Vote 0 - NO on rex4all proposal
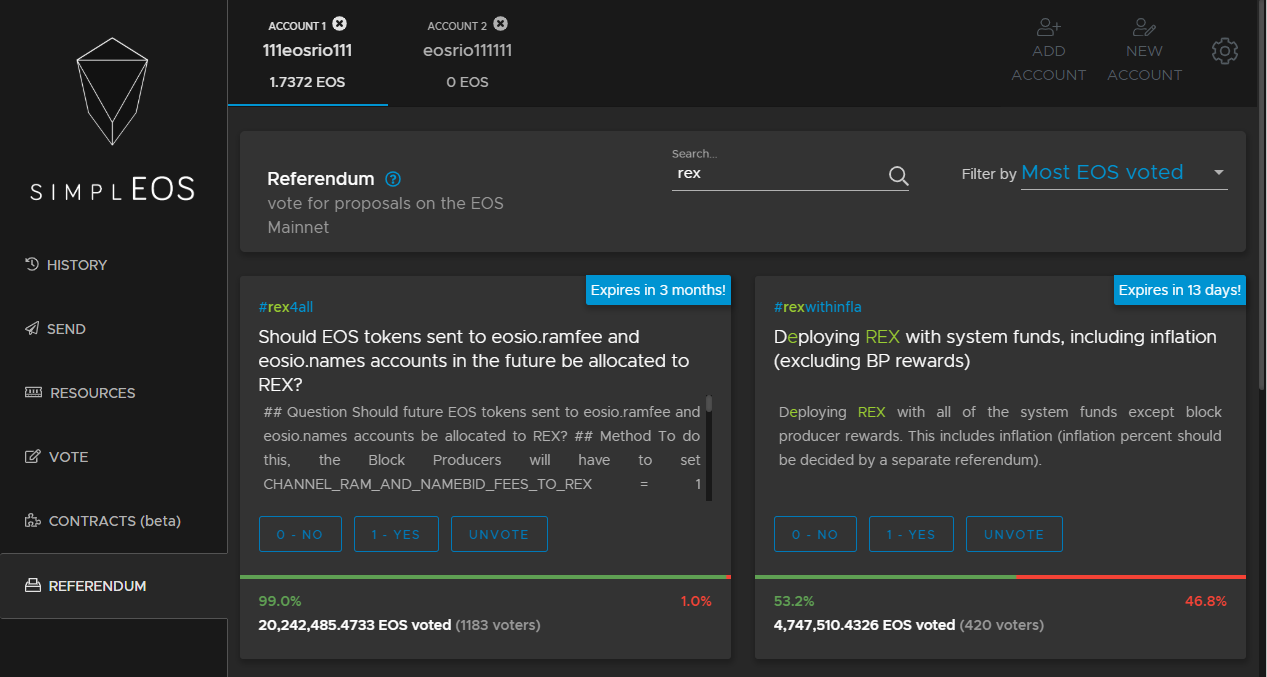This screenshot has height=677, width=1267. (x=300, y=534)
